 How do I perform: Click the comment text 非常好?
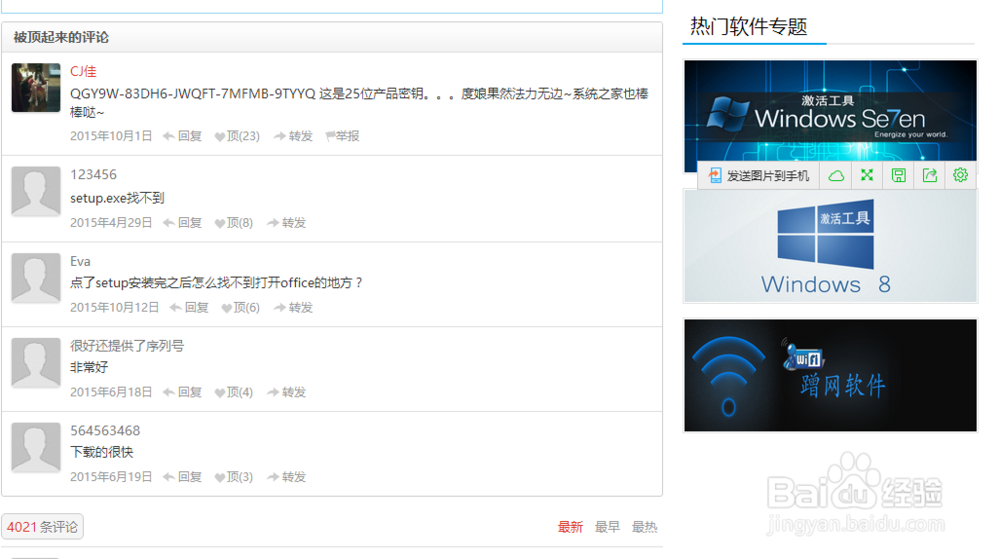point(89,367)
